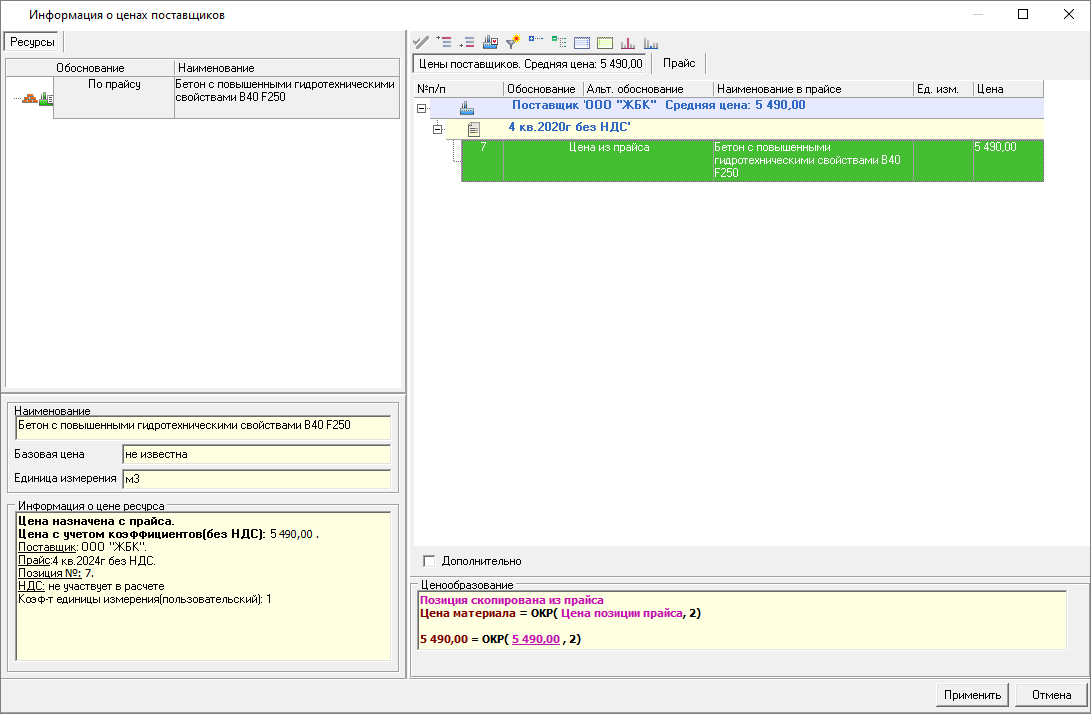
Task: Click the collapse all tree nodes icon
Action: click(559, 43)
